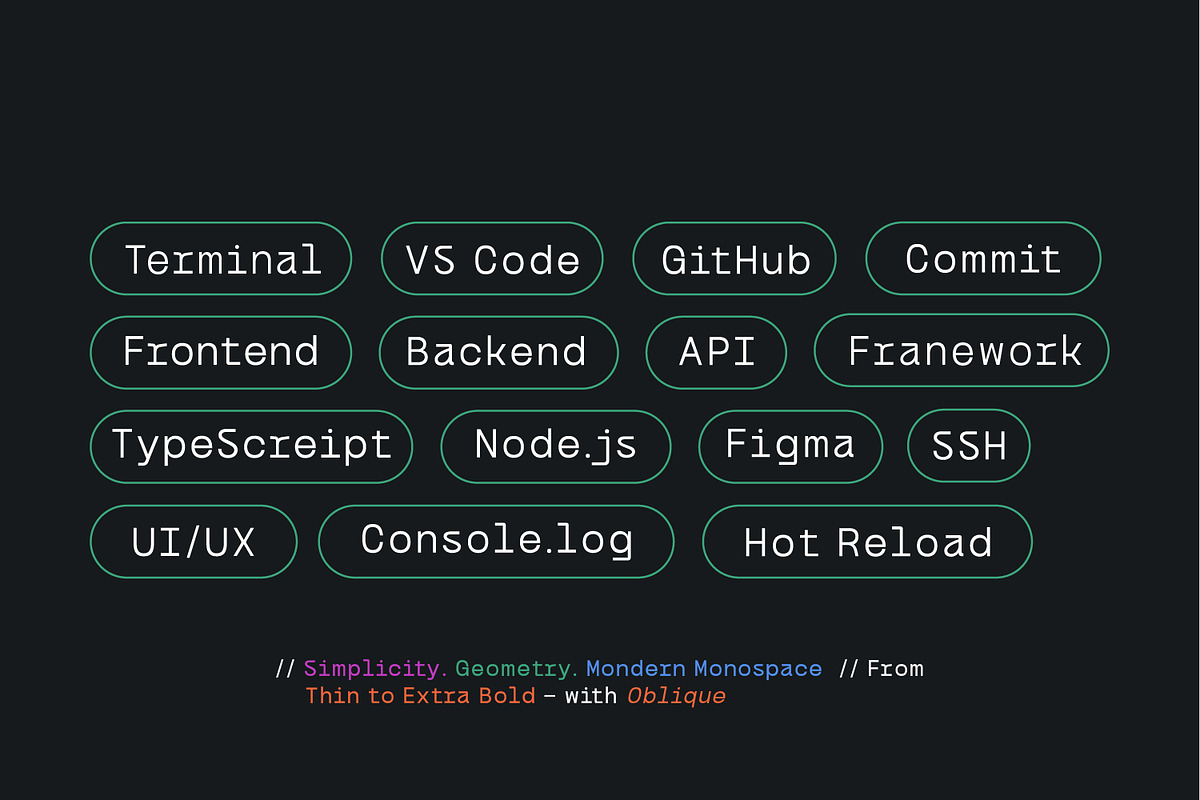Click the GitHub pill label

pyautogui.click(x=735, y=259)
